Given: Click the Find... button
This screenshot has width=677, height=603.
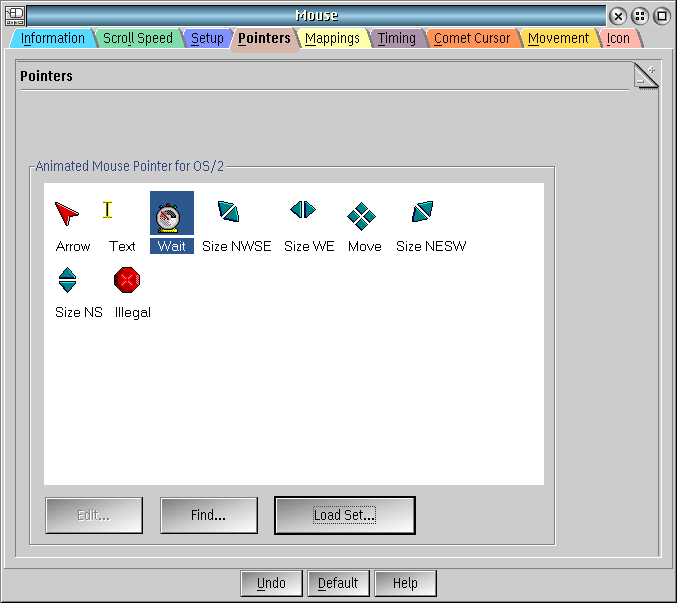Looking at the screenshot, I should point(209,515).
